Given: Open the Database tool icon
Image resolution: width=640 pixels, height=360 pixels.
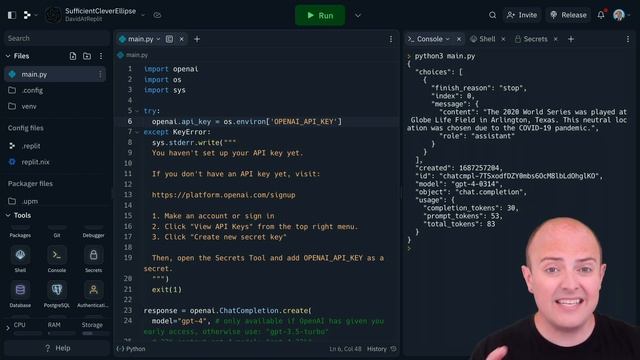Looking at the screenshot, I should coord(20,290).
